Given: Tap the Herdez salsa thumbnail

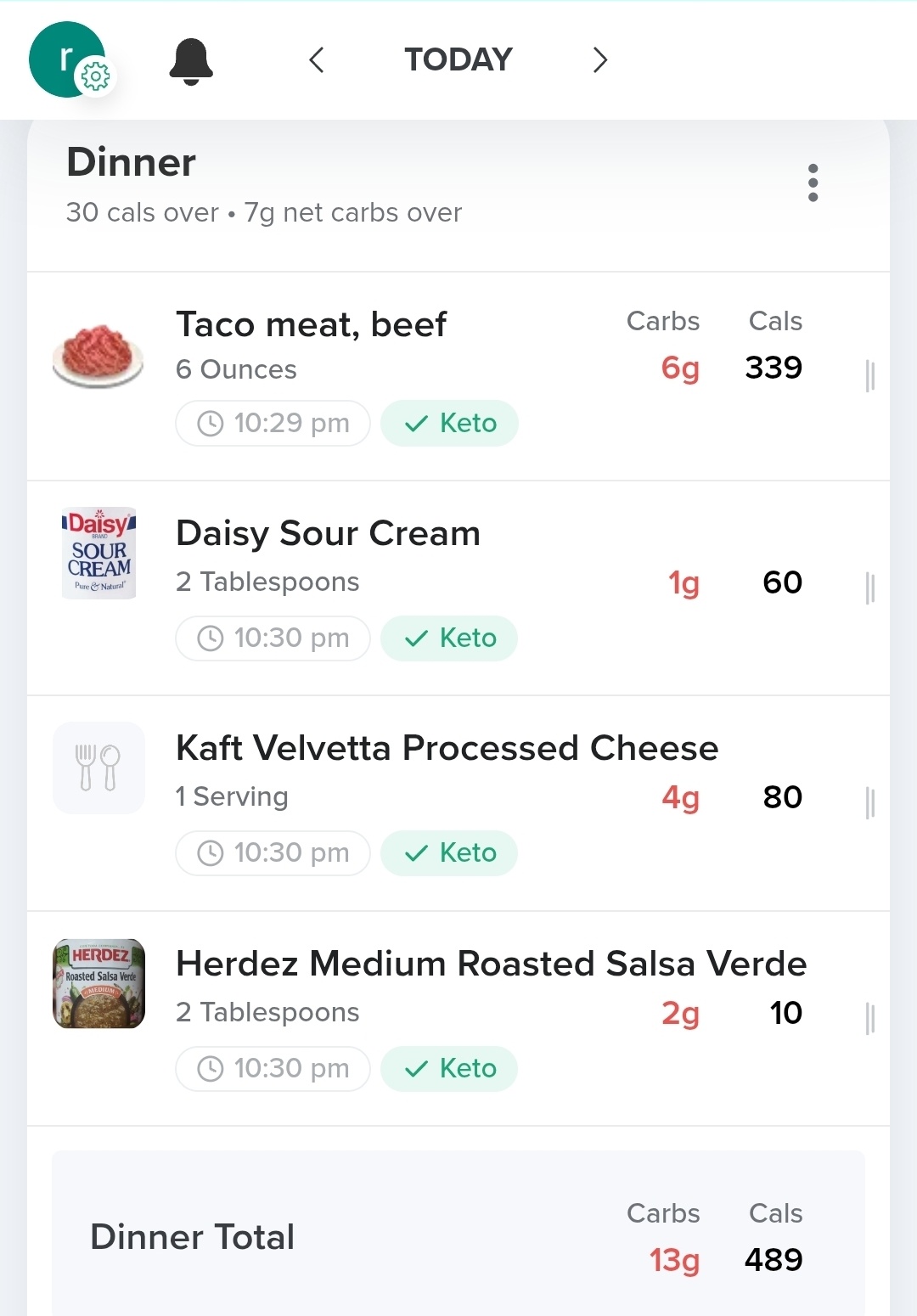Looking at the screenshot, I should 98,983.
